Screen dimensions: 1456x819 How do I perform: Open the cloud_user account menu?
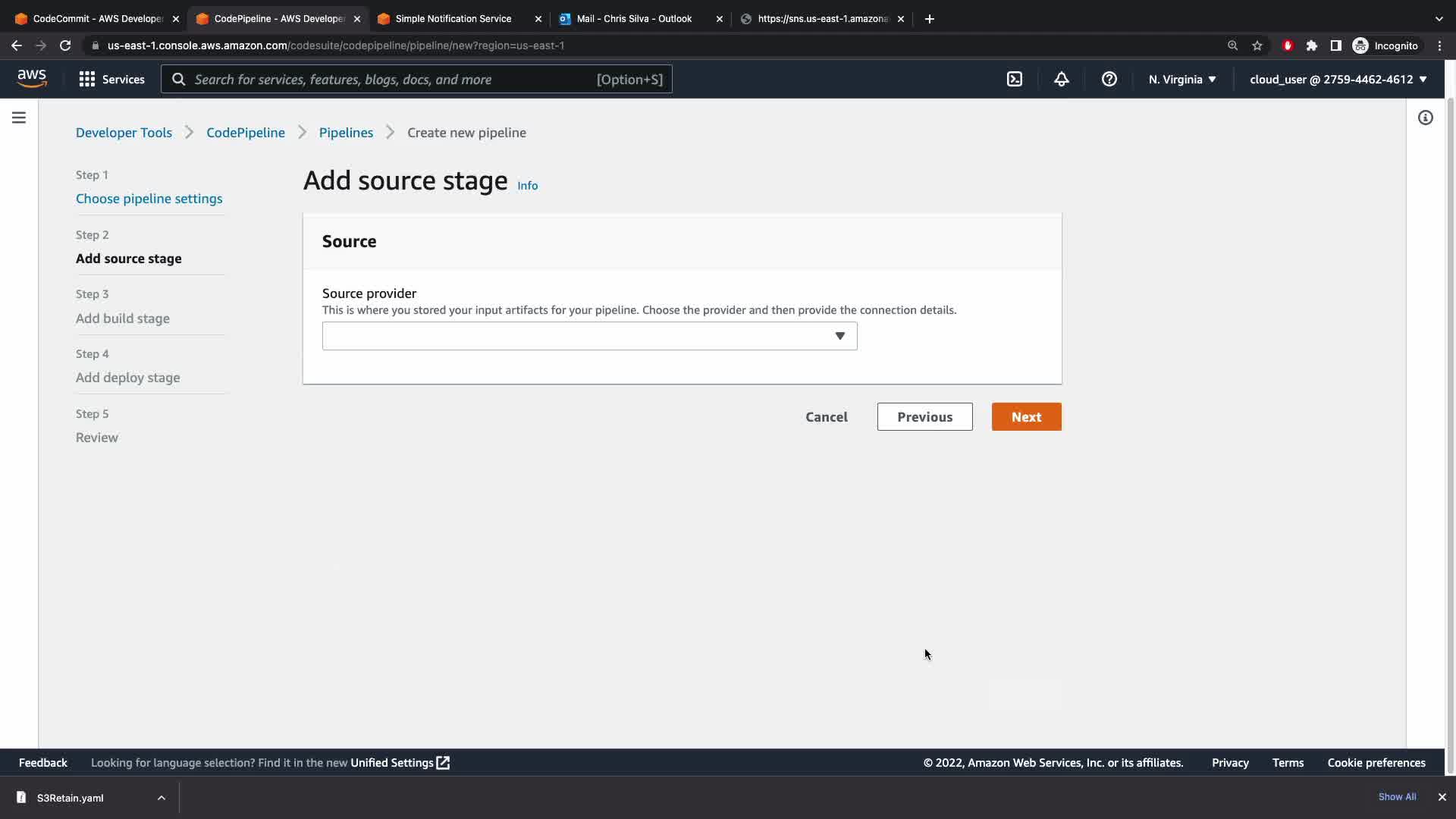1338,80
